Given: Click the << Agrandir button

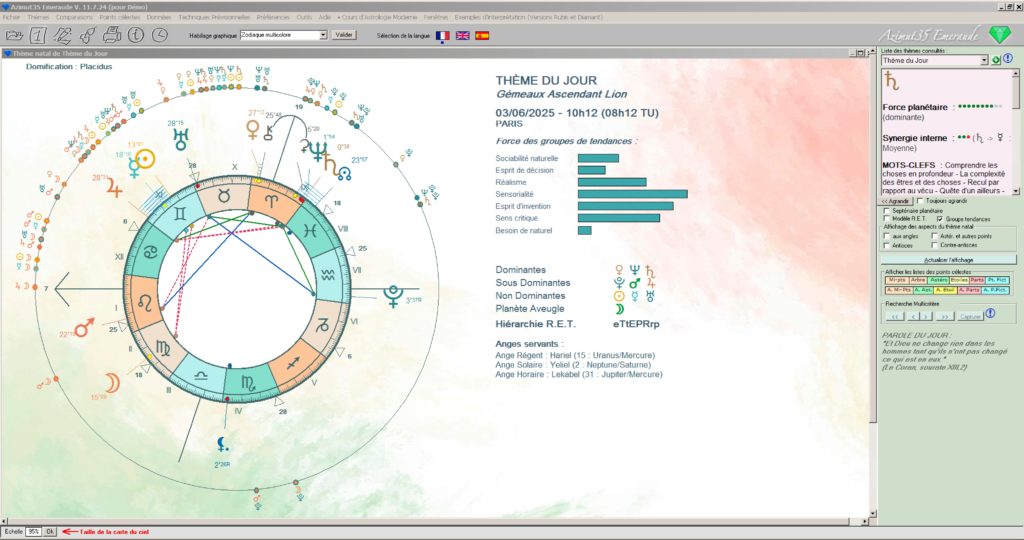Looking at the screenshot, I should pos(895,201).
